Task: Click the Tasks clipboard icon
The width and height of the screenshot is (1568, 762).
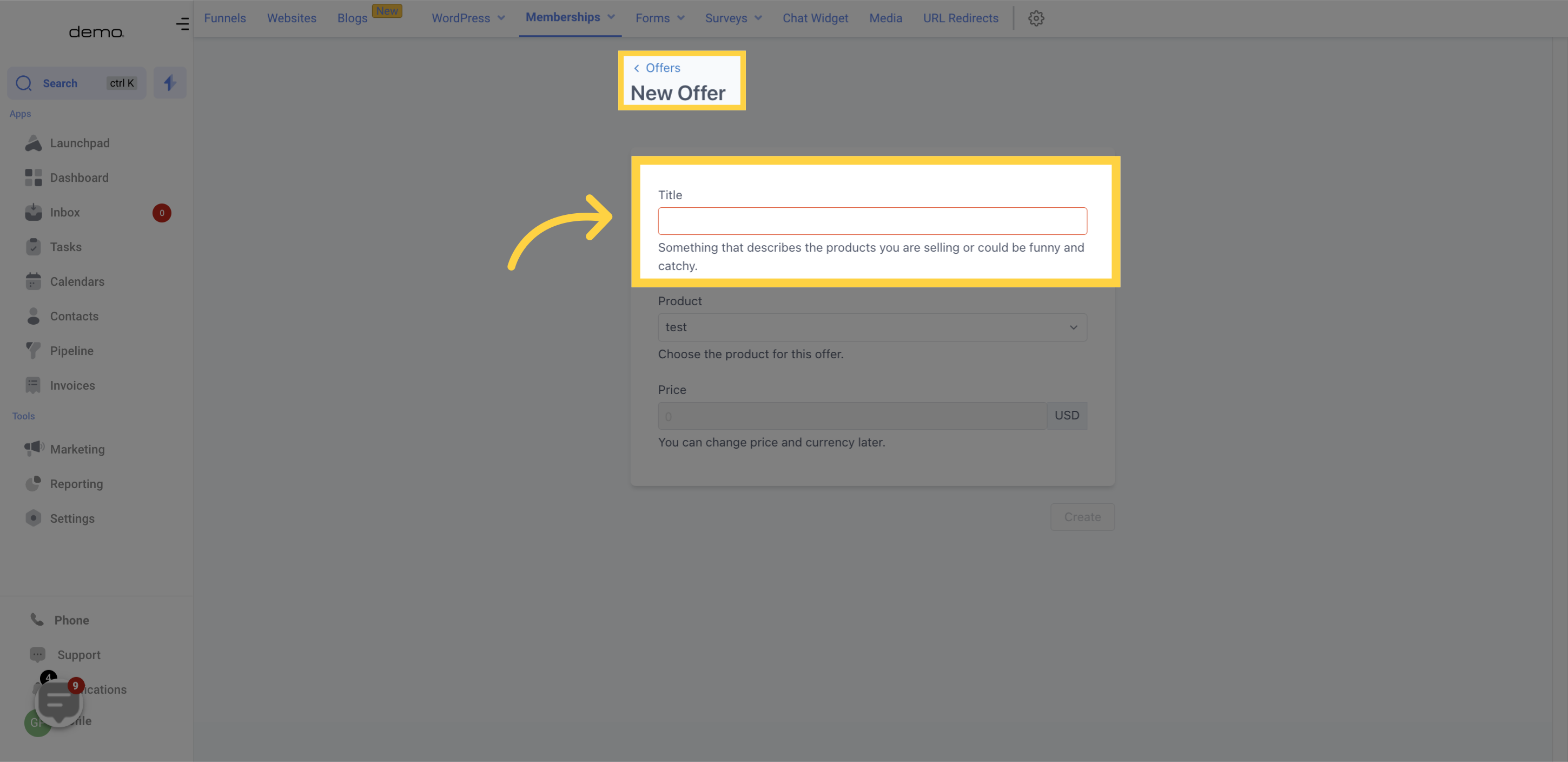Action: [x=34, y=247]
